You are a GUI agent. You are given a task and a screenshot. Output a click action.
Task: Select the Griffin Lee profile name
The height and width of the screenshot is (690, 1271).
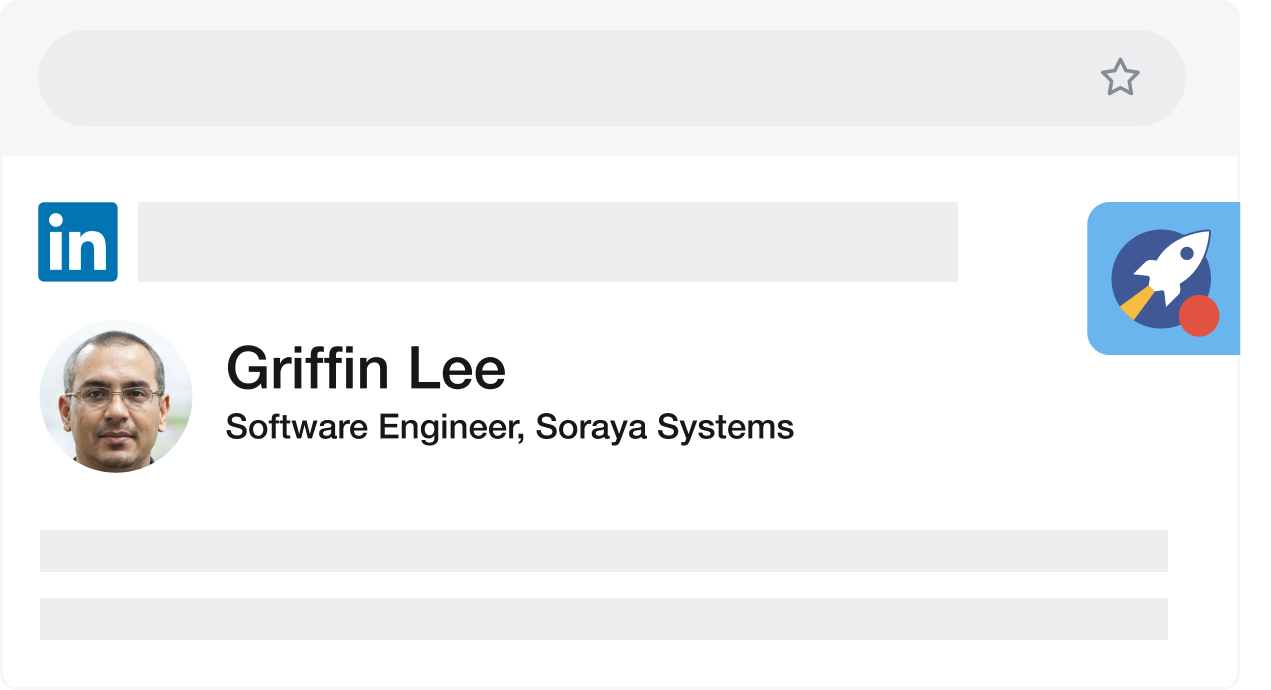pos(366,369)
